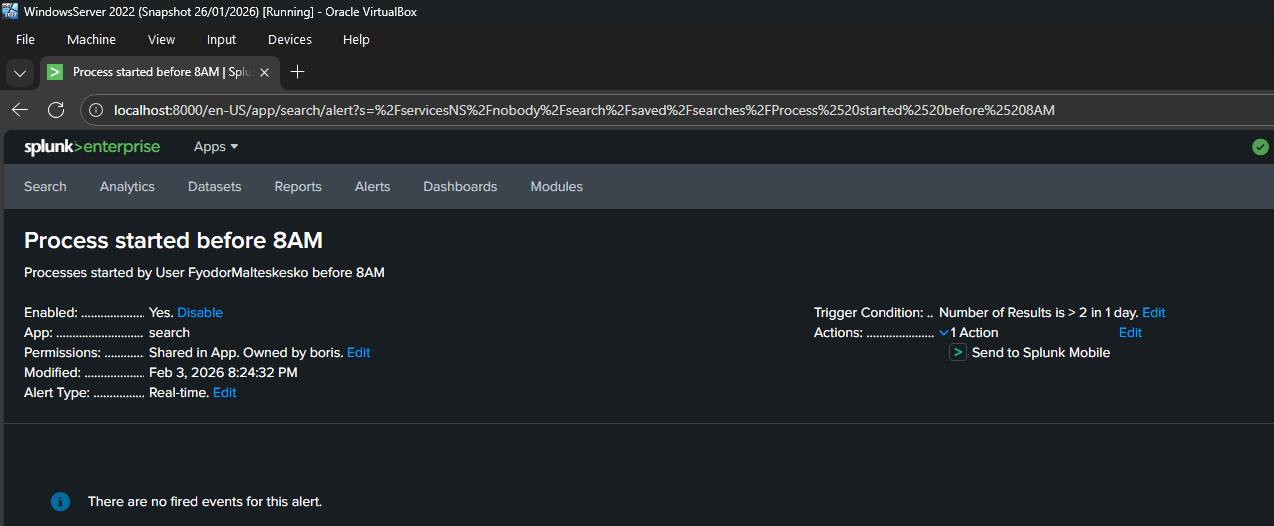Disable the alert via Disable link
The height and width of the screenshot is (526, 1274).
[200, 313]
